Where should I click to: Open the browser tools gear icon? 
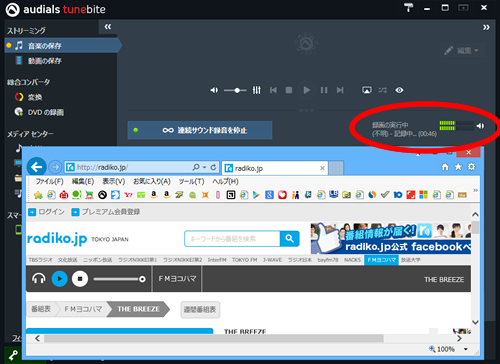471,167
